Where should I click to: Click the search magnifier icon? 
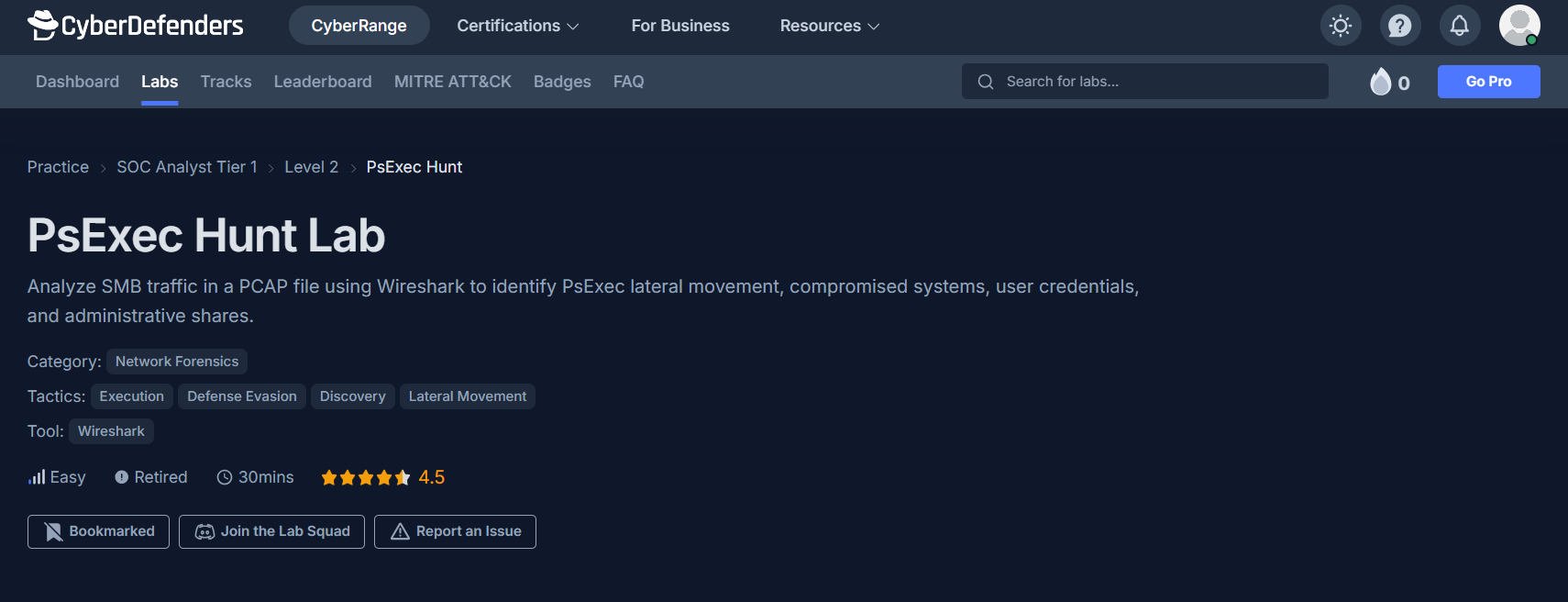(x=986, y=82)
